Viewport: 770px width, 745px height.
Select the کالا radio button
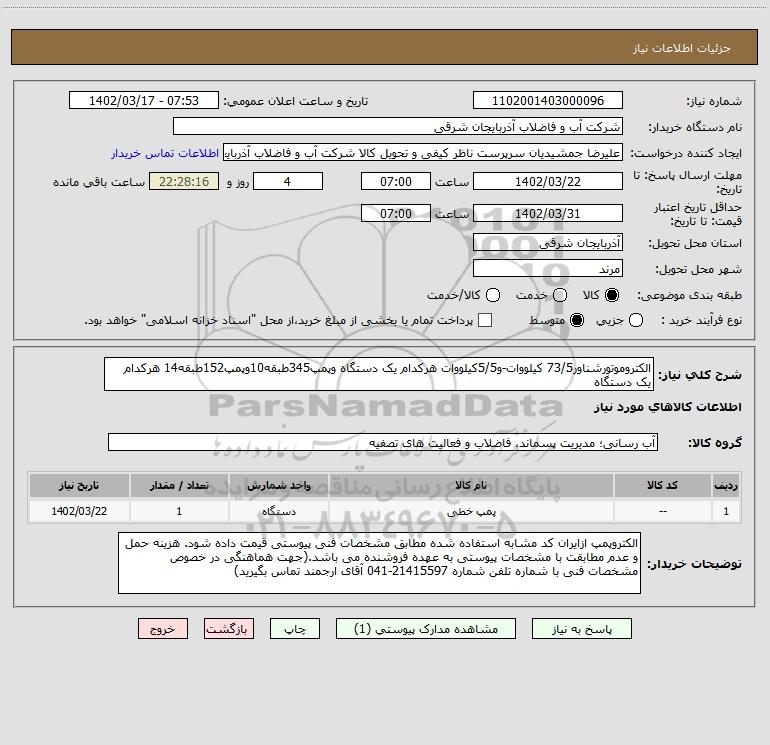pos(612,295)
